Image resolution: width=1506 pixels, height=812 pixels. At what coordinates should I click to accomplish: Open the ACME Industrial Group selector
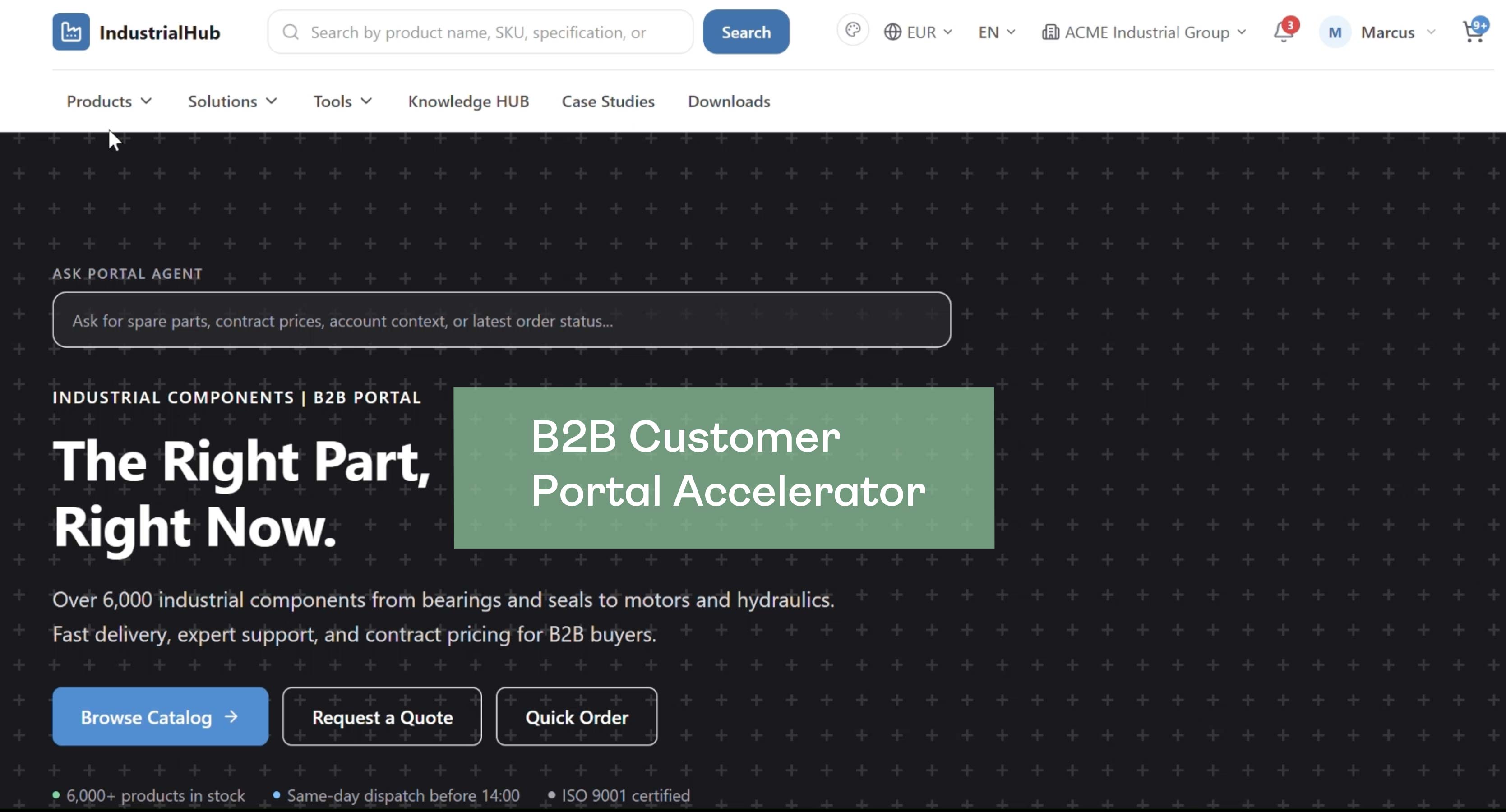point(1144,32)
